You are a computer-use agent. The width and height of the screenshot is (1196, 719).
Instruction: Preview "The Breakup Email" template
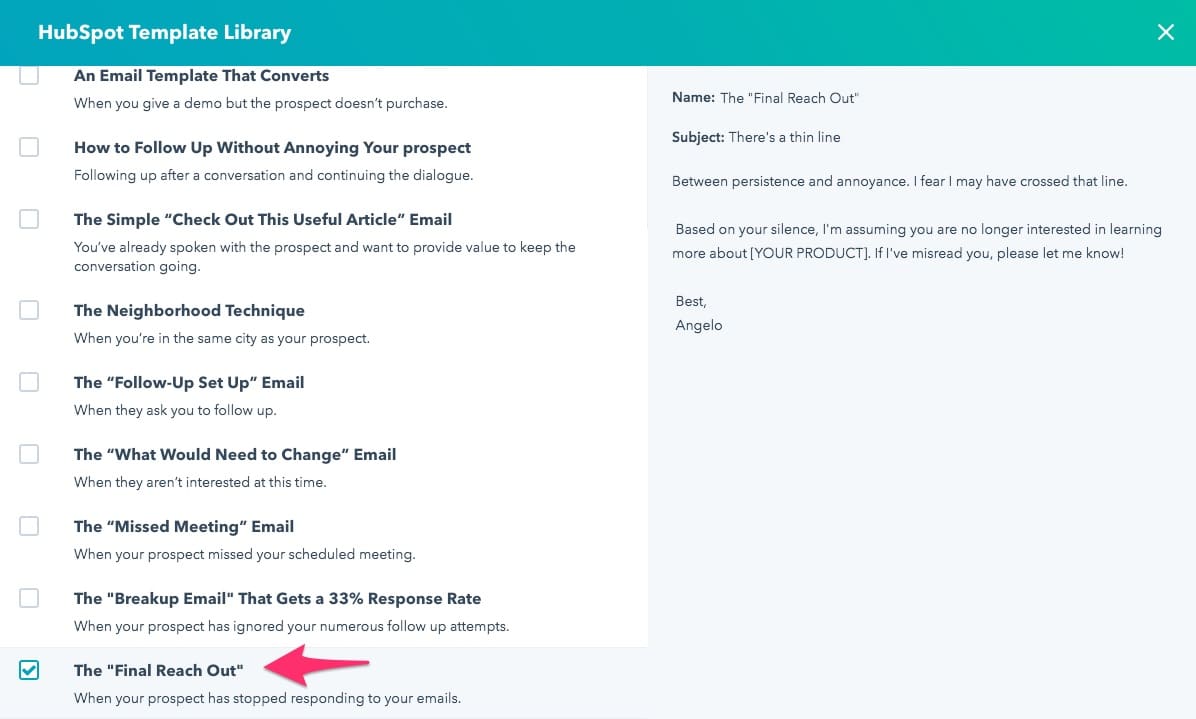tap(277, 598)
